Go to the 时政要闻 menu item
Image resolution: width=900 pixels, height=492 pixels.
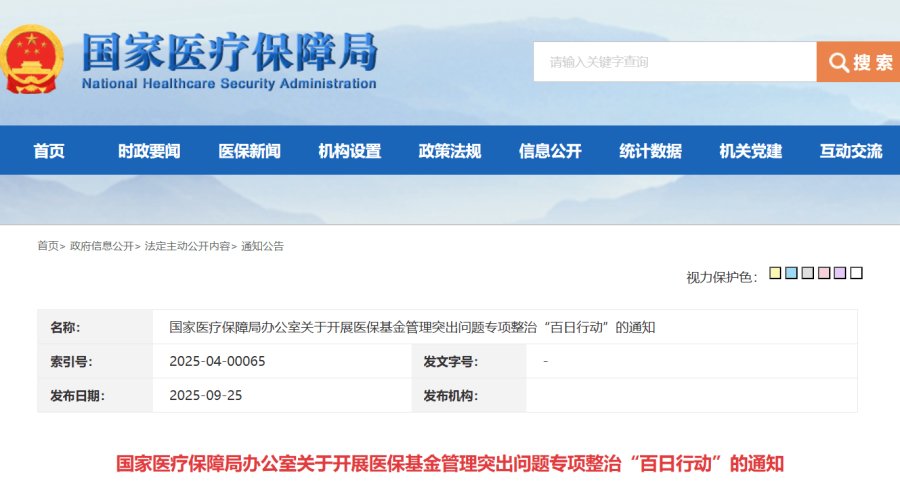(149, 151)
